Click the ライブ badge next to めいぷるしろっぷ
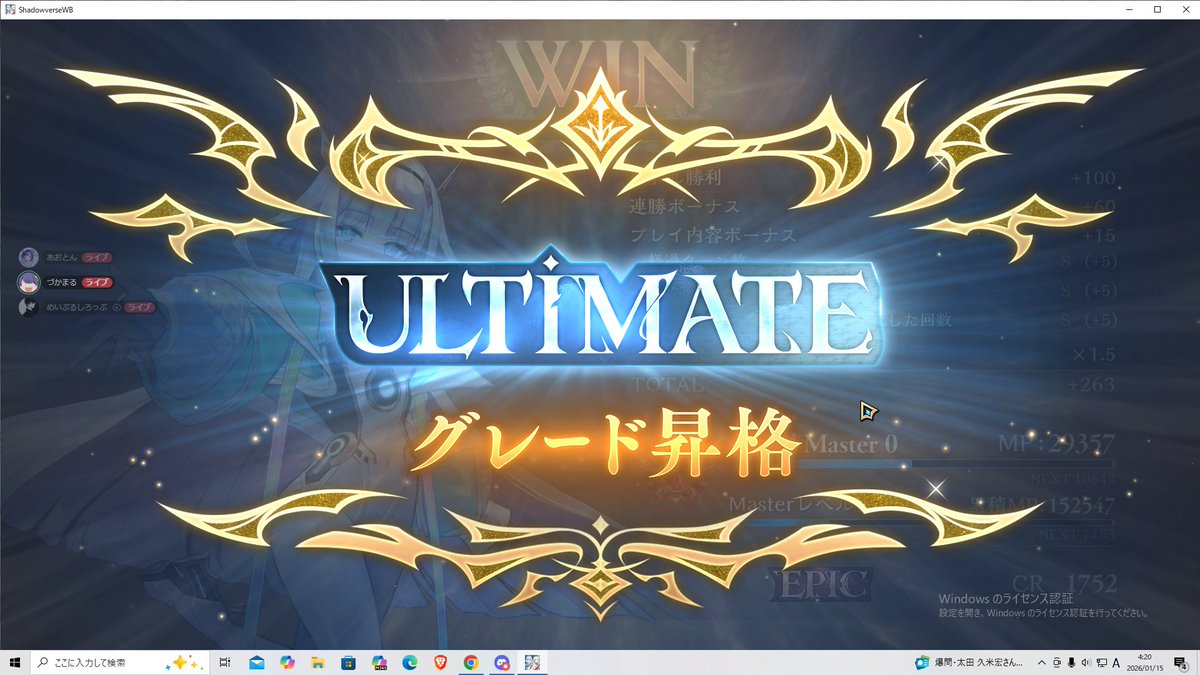This screenshot has height=675, width=1200. pyautogui.click(x=139, y=307)
